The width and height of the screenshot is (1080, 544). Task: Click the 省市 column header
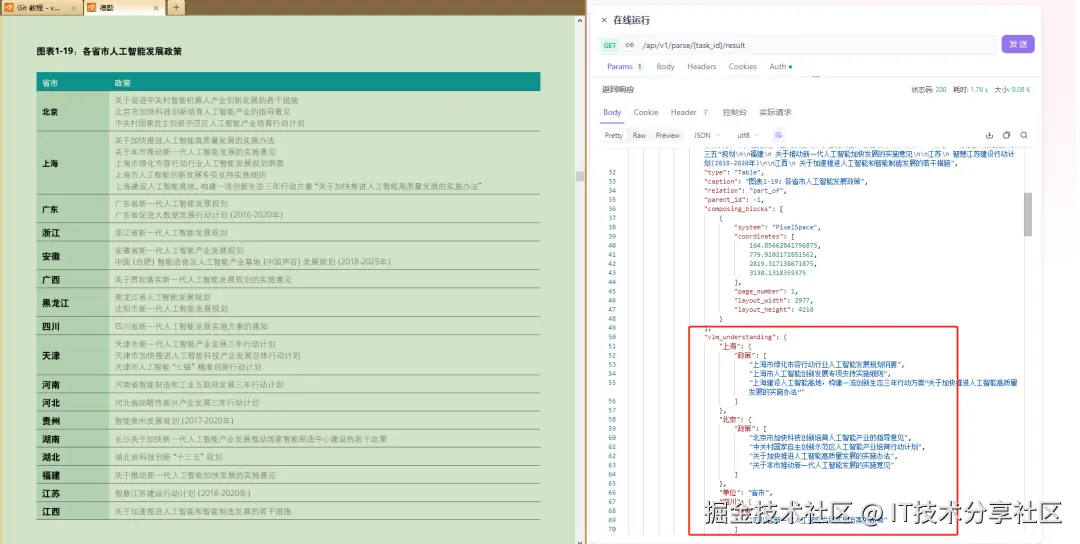[x=50, y=83]
